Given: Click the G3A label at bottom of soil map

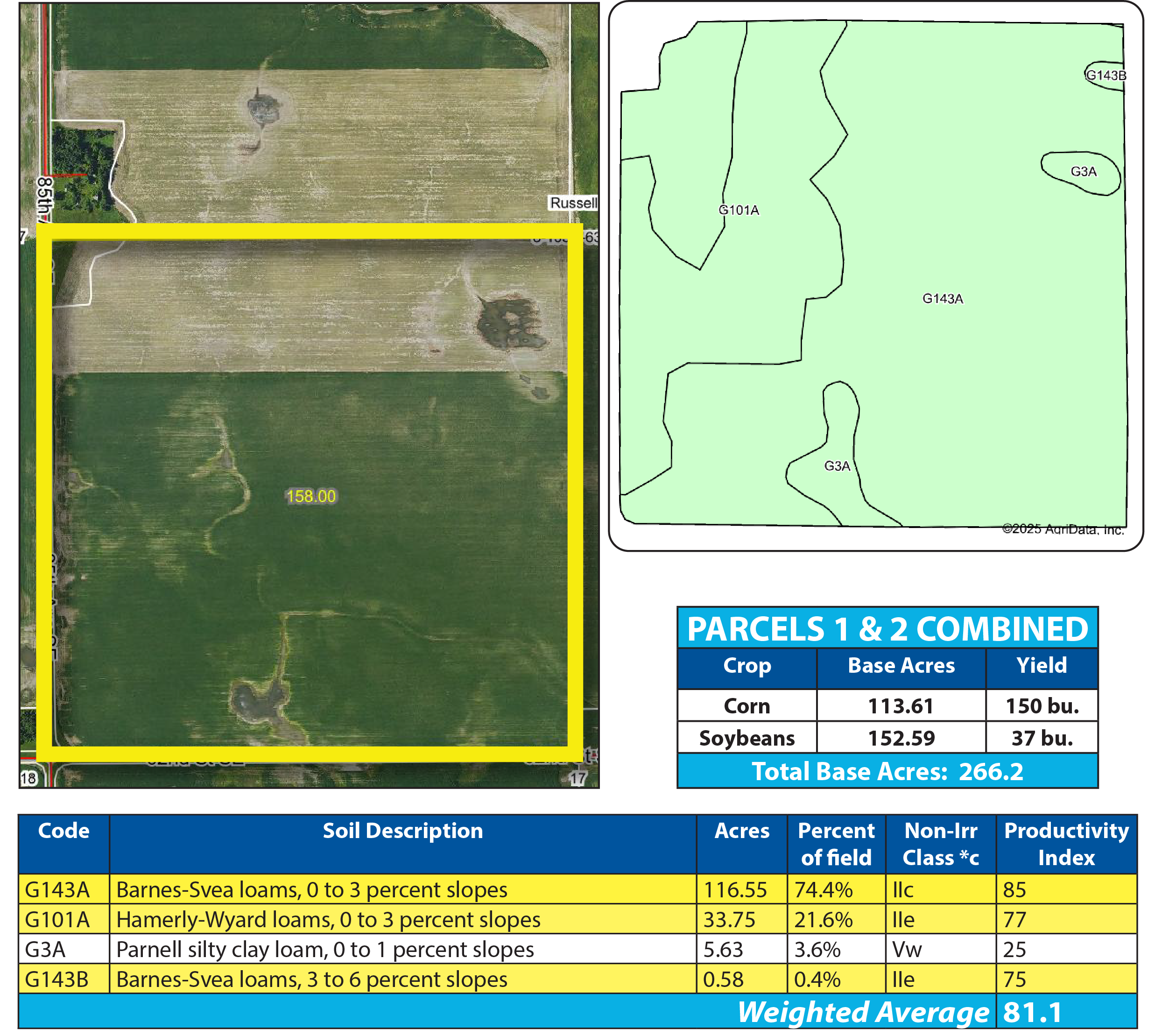Looking at the screenshot, I should pos(837,466).
